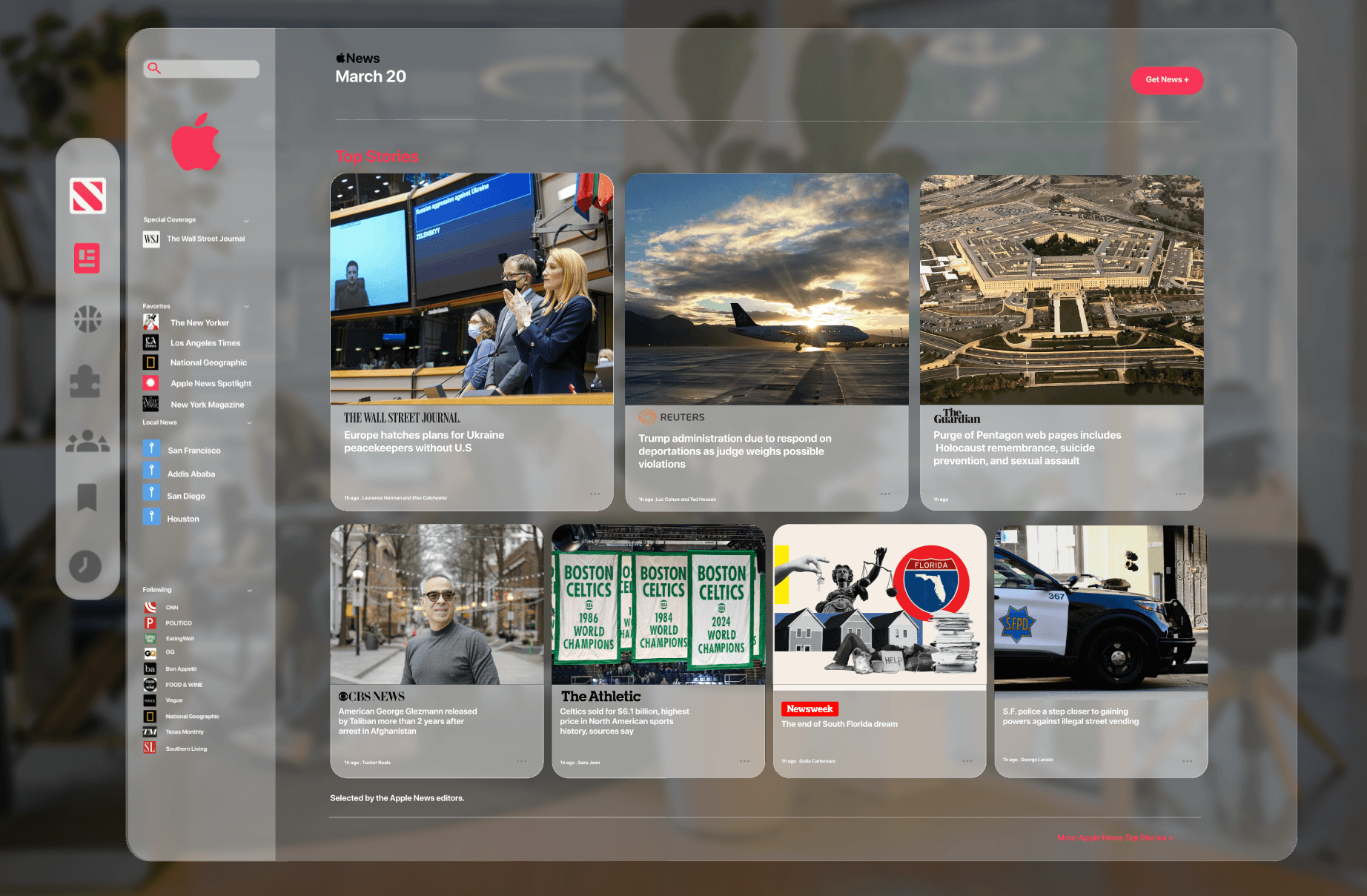Open more options on the Reuters story

[x=885, y=494]
